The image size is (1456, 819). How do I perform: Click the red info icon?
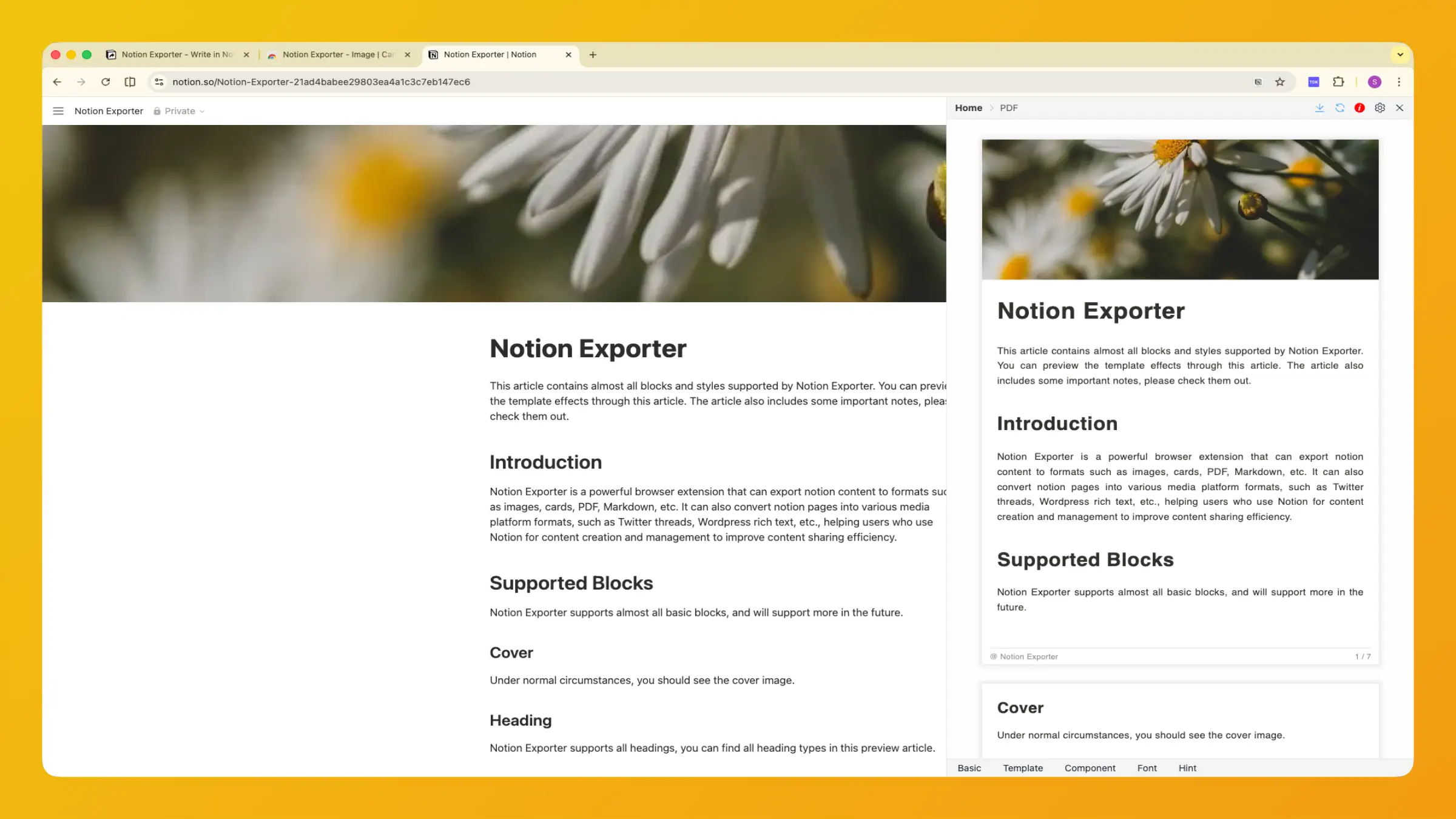point(1360,108)
